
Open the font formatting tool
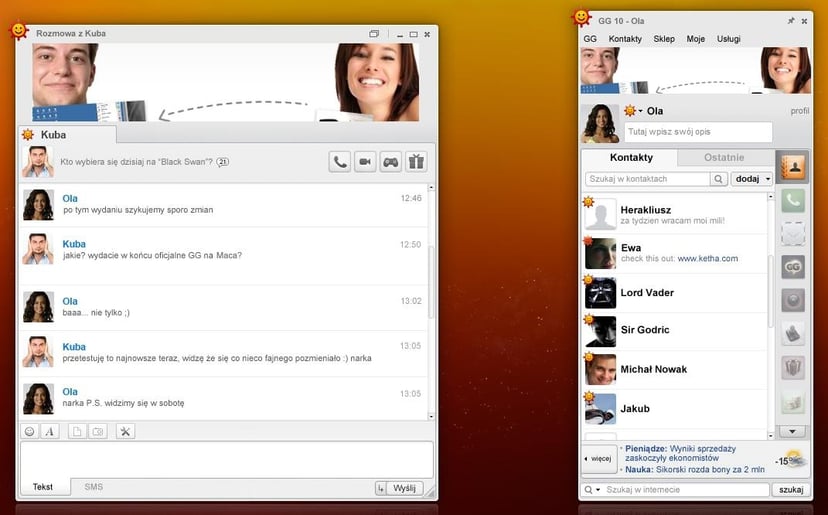(x=49, y=431)
